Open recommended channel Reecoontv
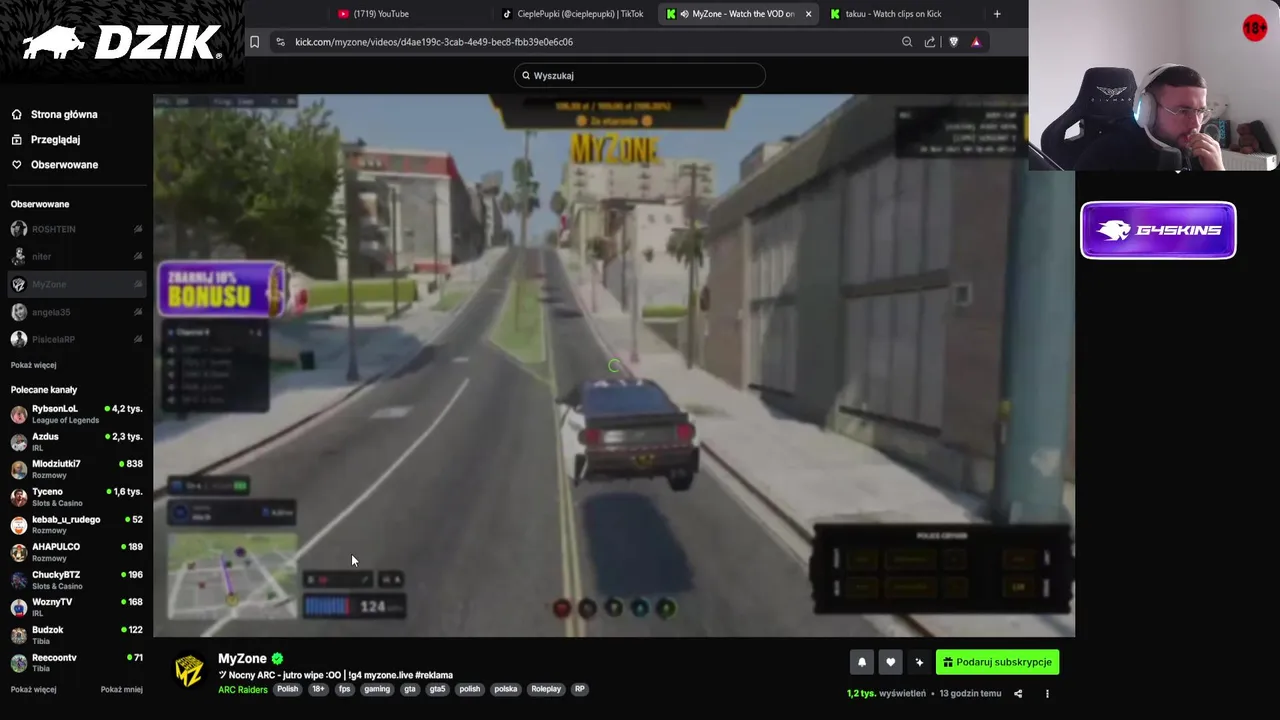The height and width of the screenshot is (720, 1280). [x=77, y=662]
